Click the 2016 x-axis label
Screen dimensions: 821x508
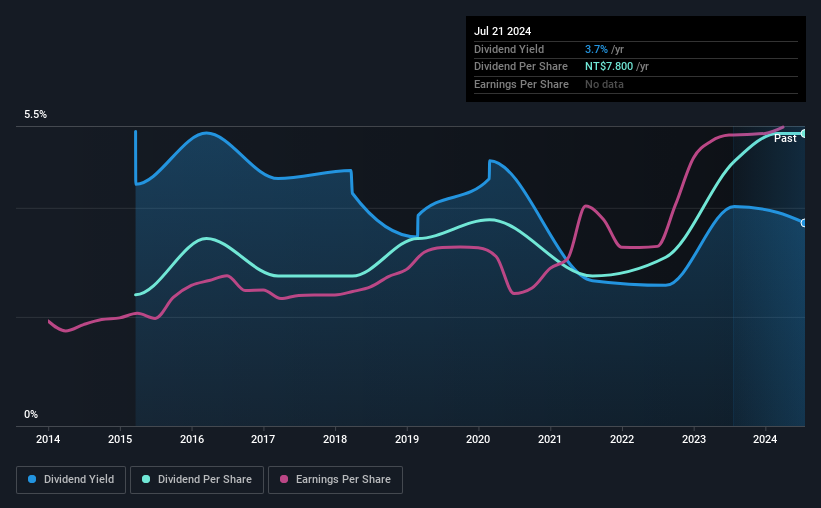[192, 439]
